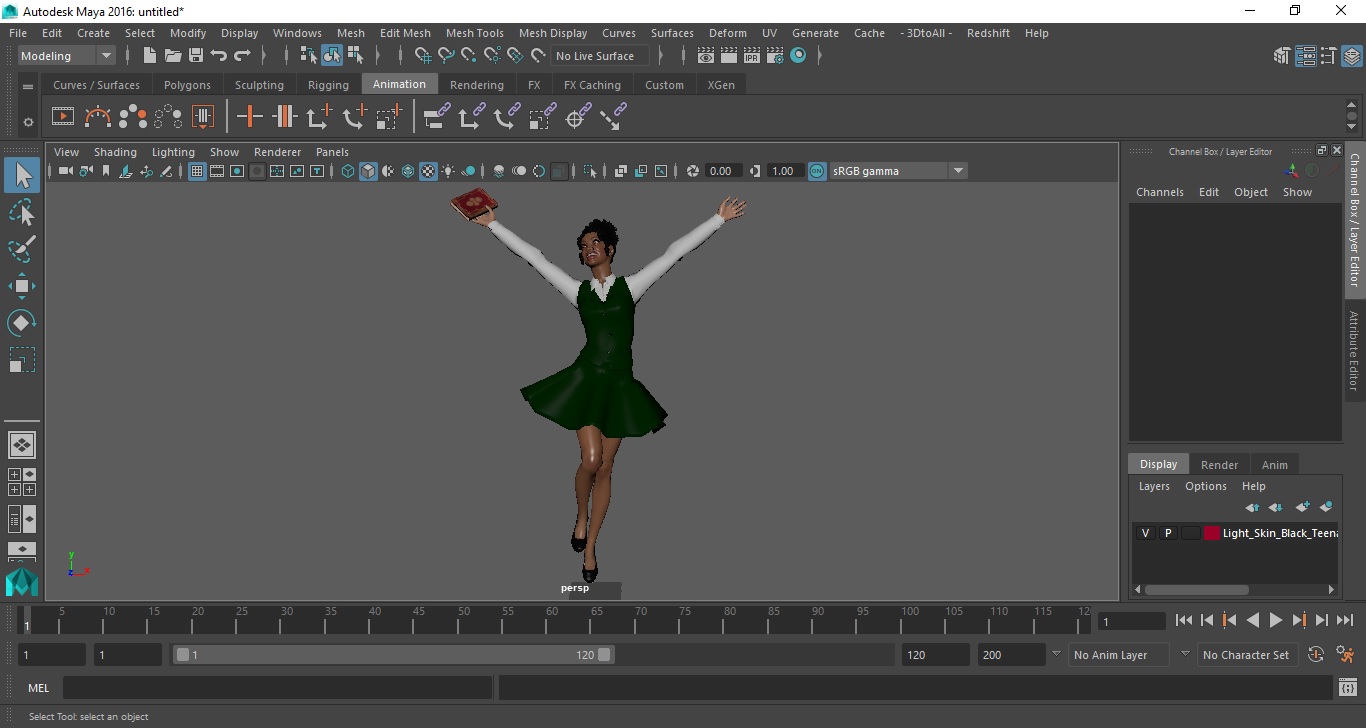Click the Orient Constraint shelf icon
The image size is (1366, 728).
tap(507, 117)
